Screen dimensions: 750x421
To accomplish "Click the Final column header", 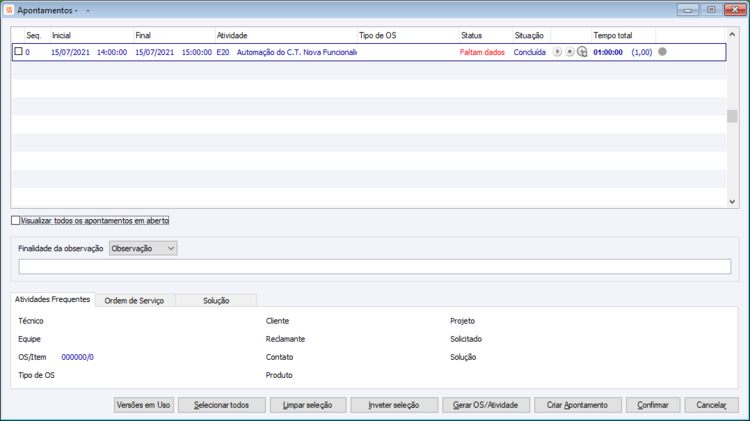I will (x=175, y=35).
